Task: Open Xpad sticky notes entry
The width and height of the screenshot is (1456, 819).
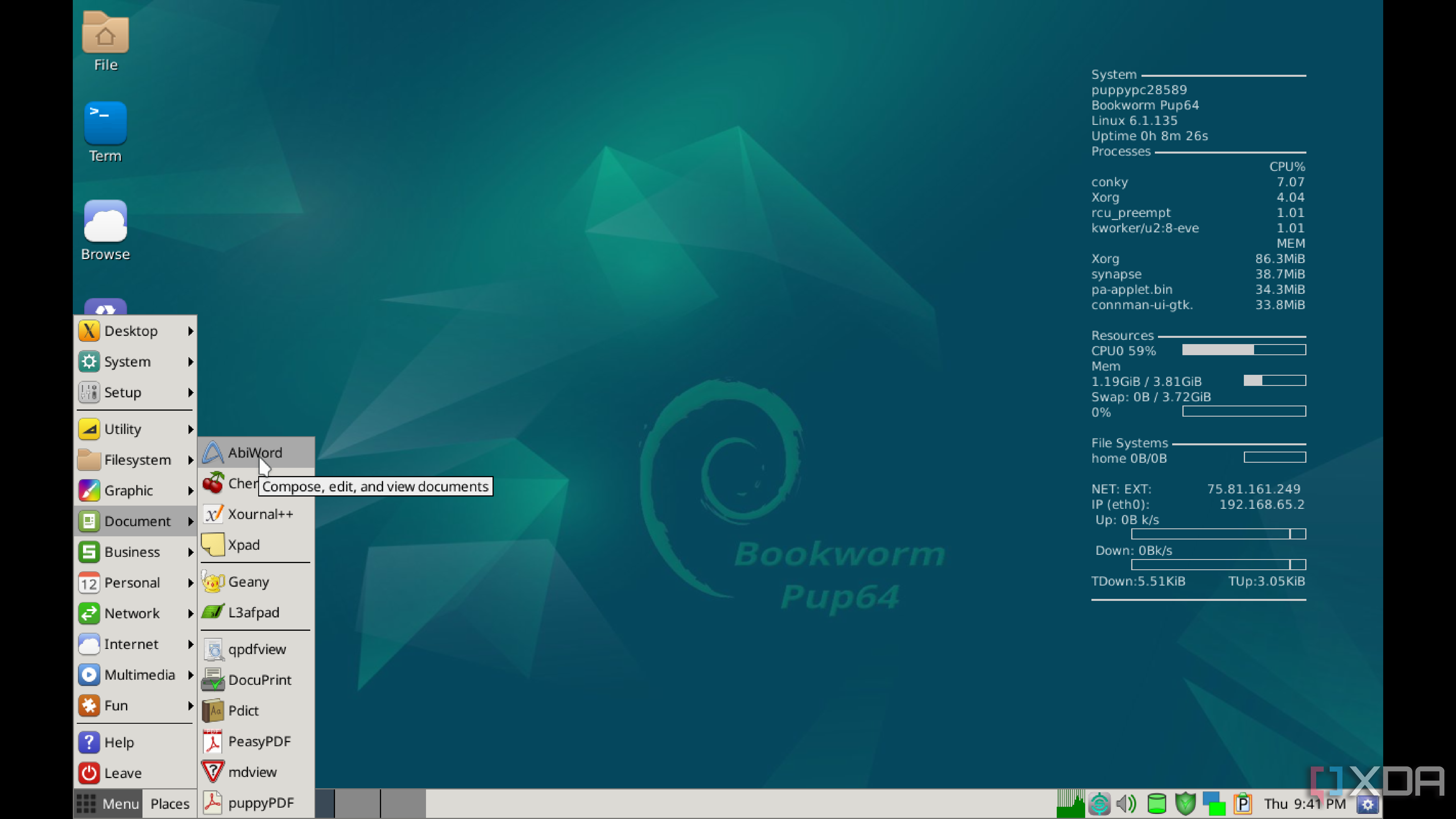Action: 256,544
